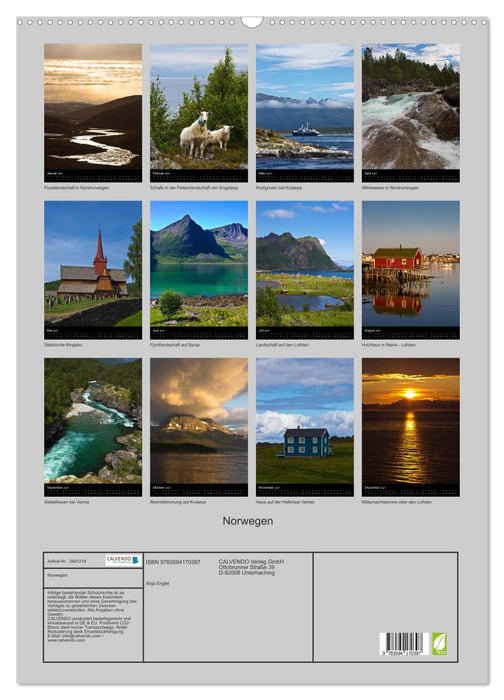Click 'Norwegen' in the info box
This screenshot has height=700, width=504.
coord(57,575)
